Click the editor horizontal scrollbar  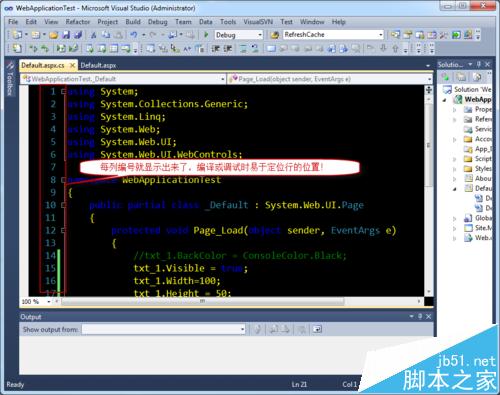click(x=202, y=301)
